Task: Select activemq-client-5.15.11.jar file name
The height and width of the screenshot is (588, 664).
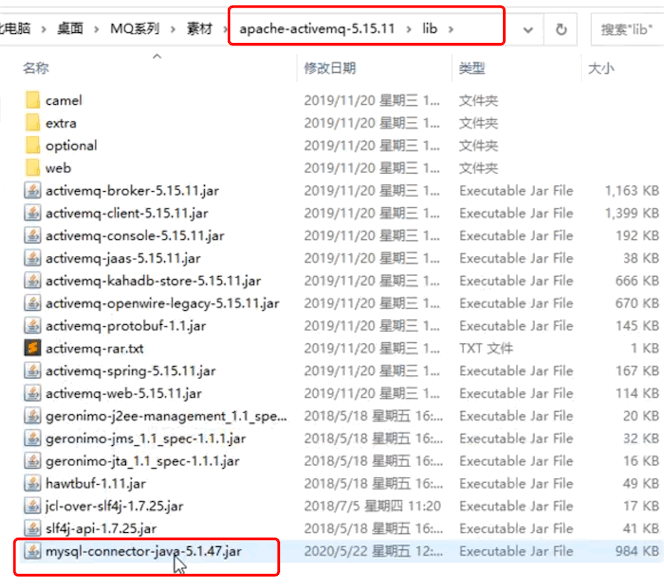Action: pyautogui.click(x=127, y=213)
